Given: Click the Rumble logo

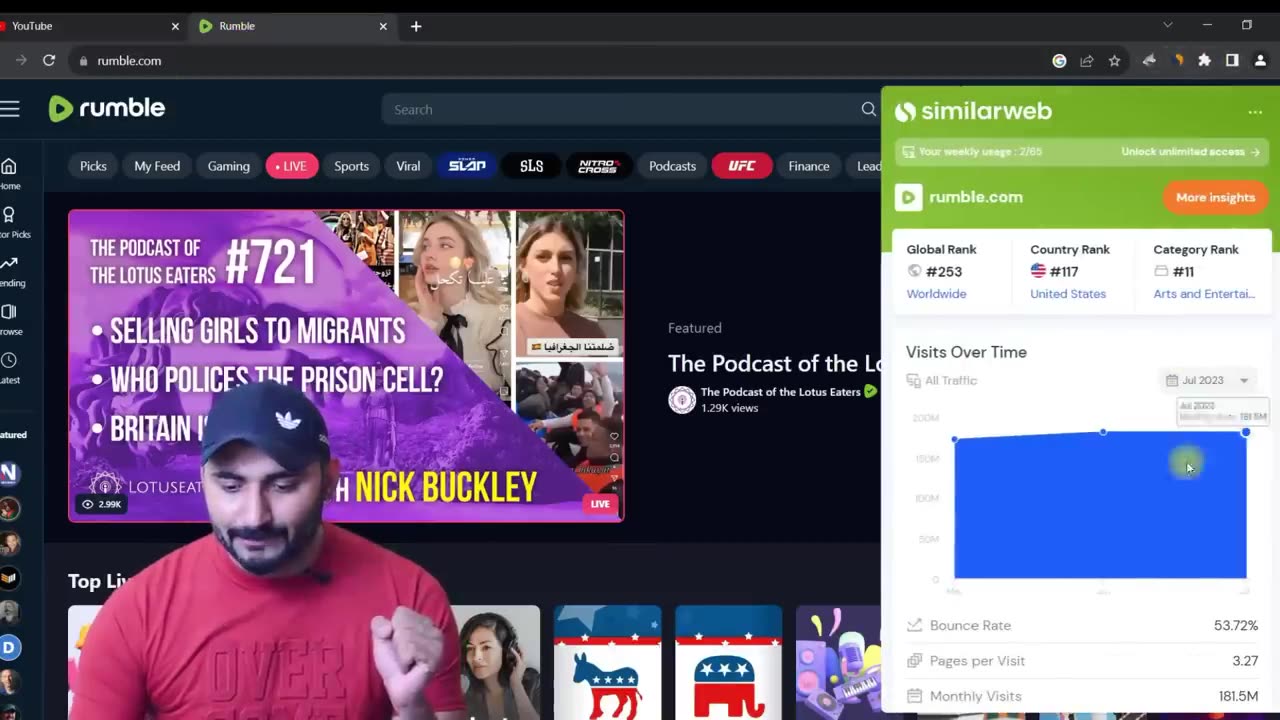Looking at the screenshot, I should point(107,108).
